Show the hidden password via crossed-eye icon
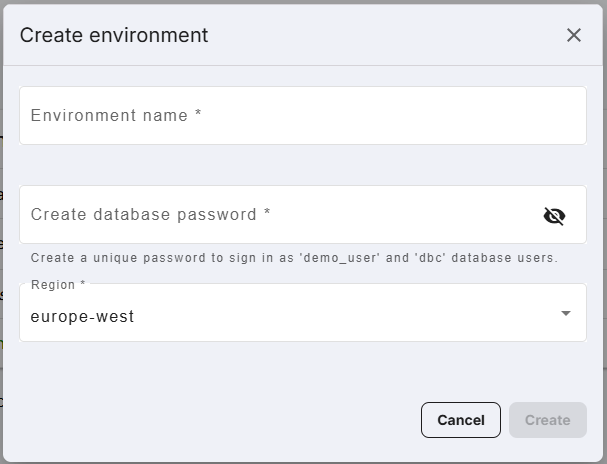The image size is (607, 464). pos(554,215)
